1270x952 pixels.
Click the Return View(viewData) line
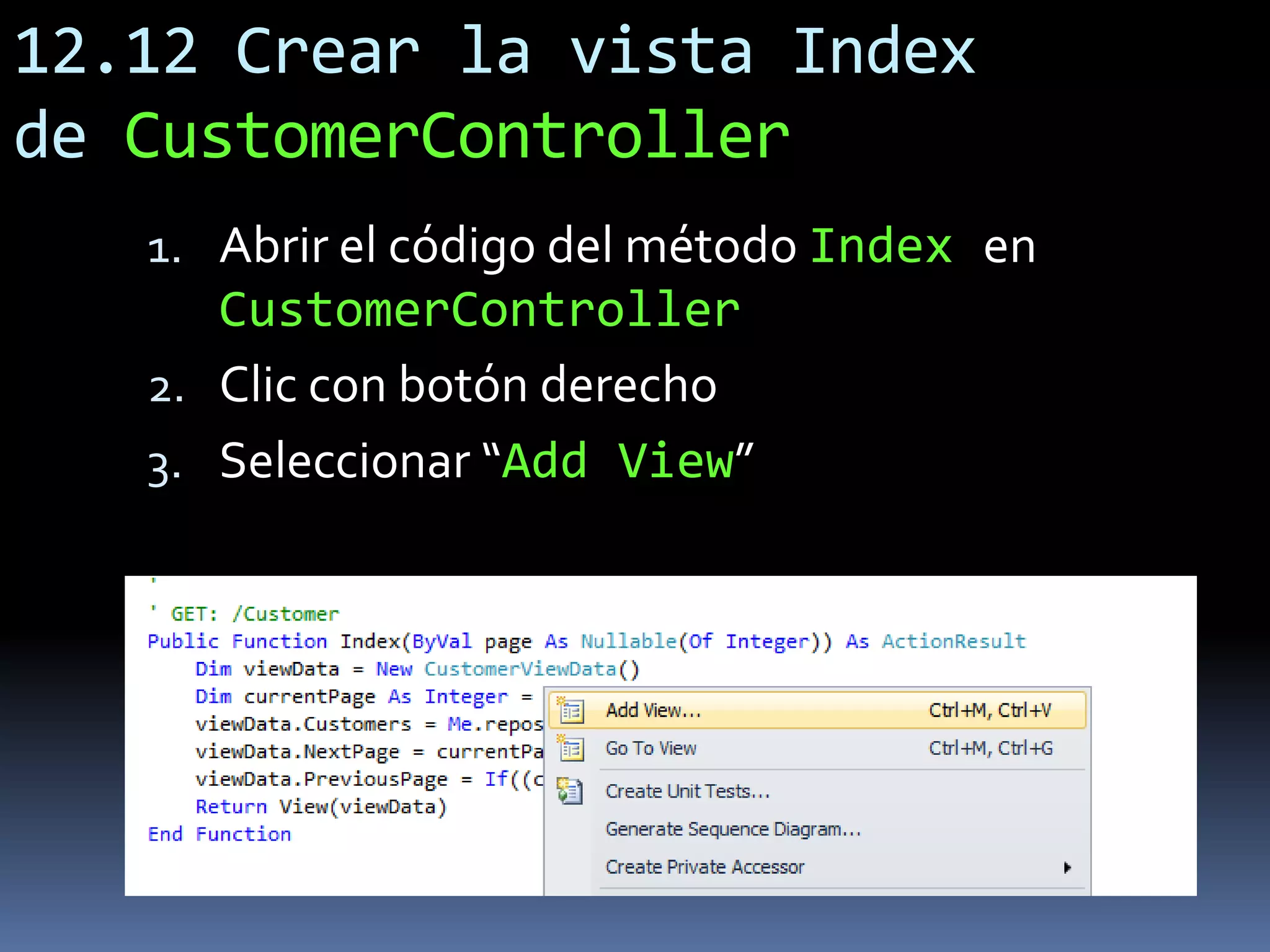click(x=321, y=807)
